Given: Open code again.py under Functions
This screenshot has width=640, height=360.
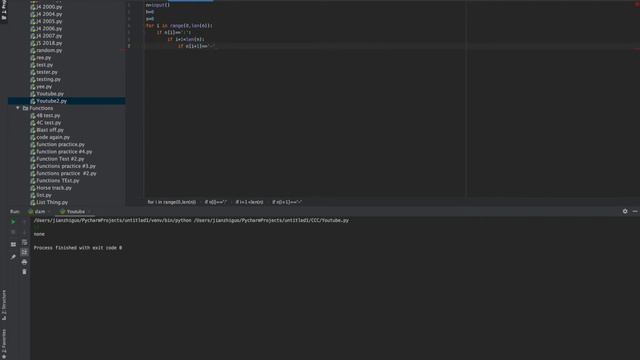Looking at the screenshot, I should coord(53,138).
